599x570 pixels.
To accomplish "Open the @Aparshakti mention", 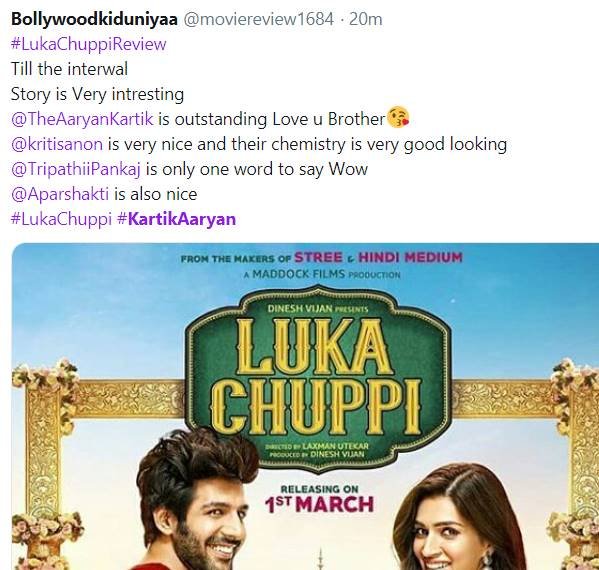I will coord(60,194).
